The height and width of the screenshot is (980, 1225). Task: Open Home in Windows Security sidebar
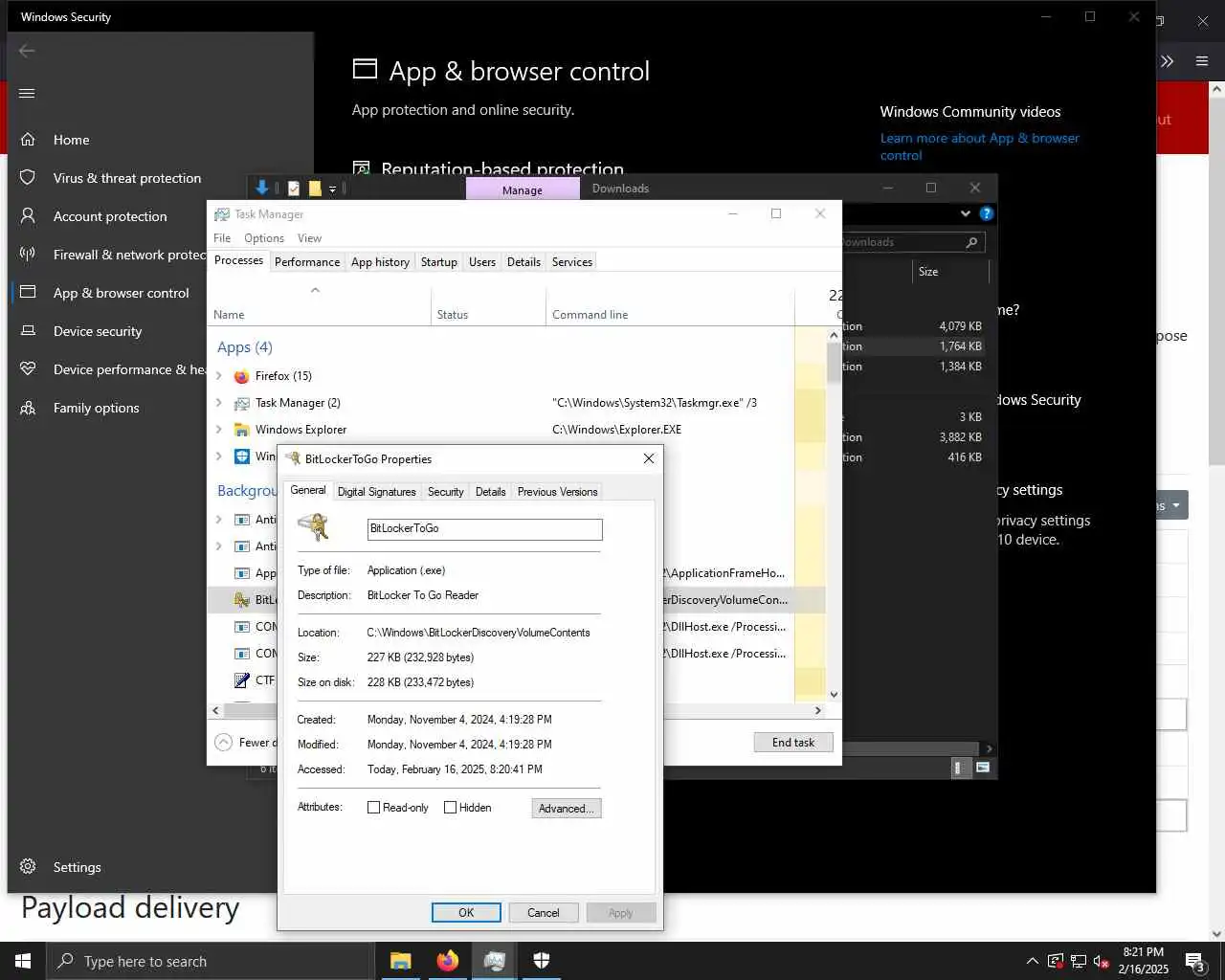(71, 140)
